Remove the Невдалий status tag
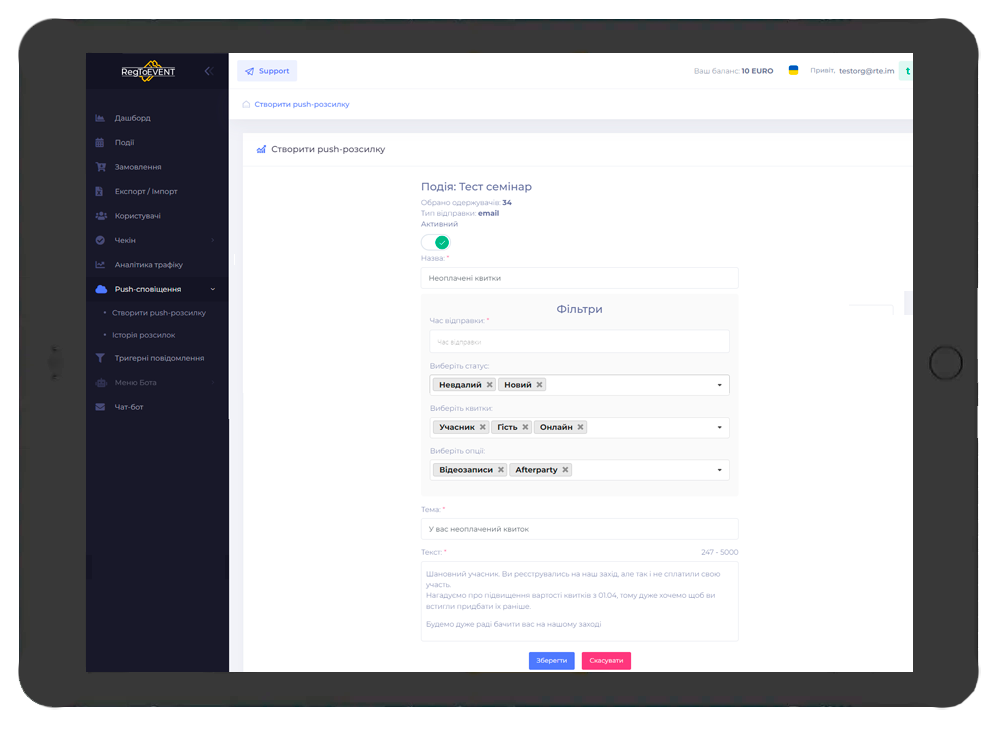1000x735 pixels. click(490, 385)
